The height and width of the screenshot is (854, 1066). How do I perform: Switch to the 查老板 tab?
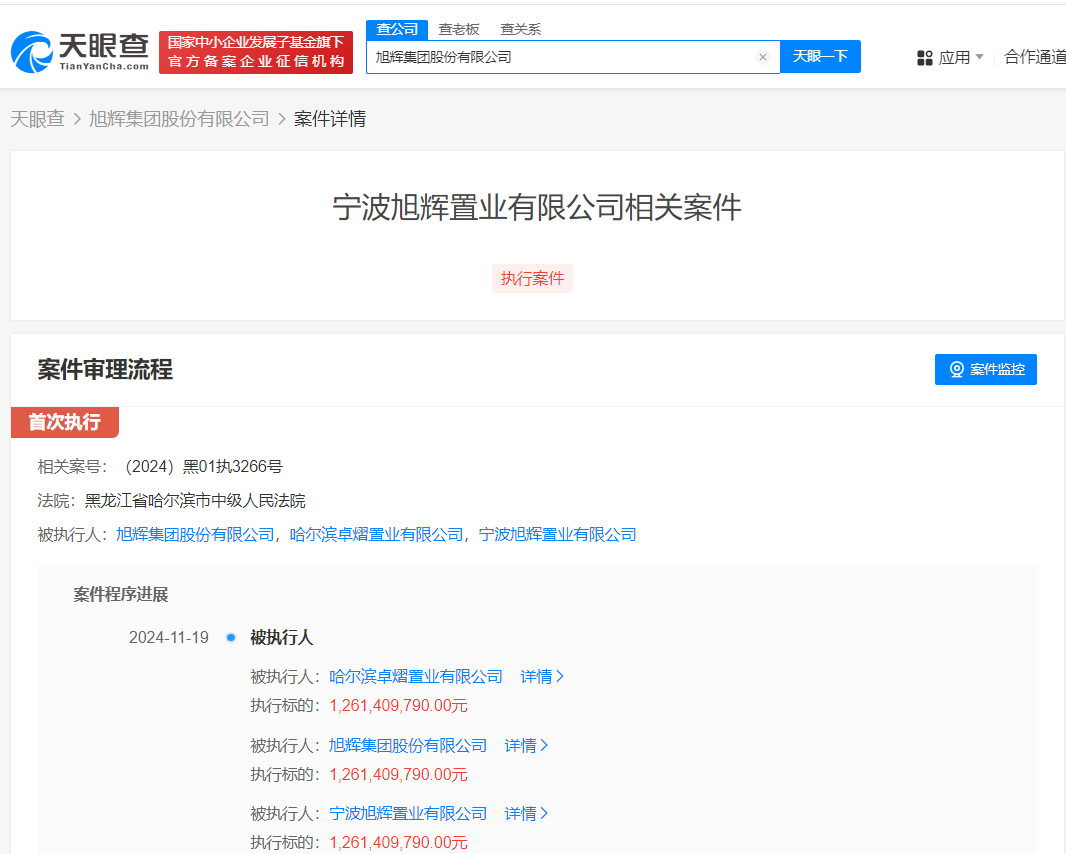(459, 29)
